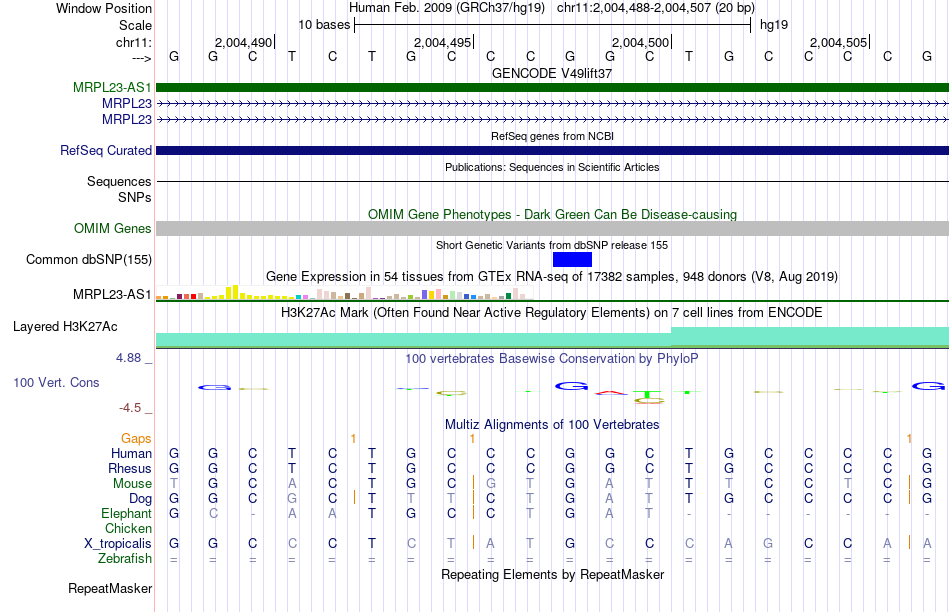Click the green MRPL23-AS1 gene label
The image size is (950, 612).
click(112, 87)
